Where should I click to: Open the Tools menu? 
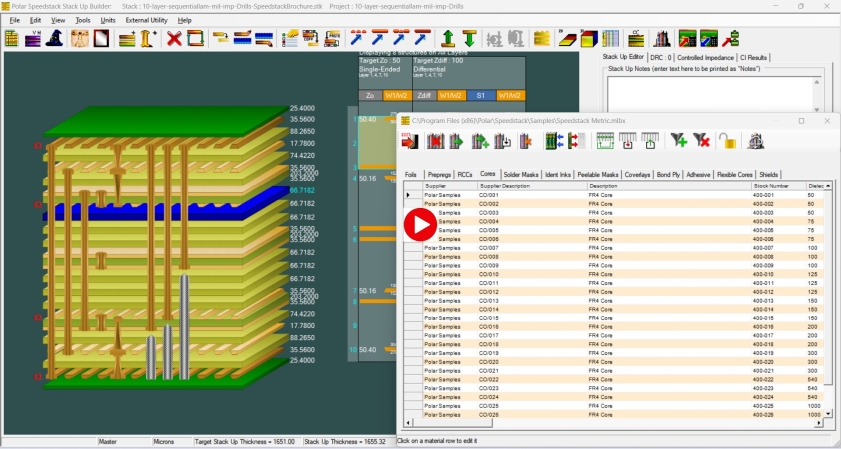tap(83, 20)
